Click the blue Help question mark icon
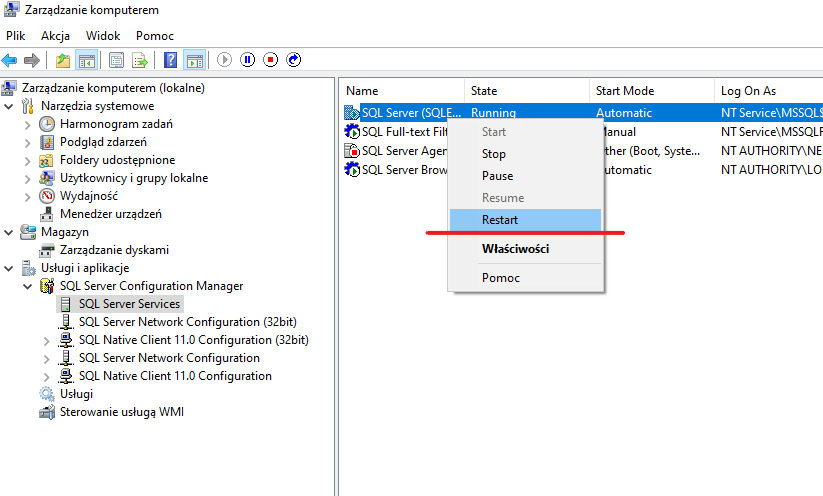 pyautogui.click(x=170, y=60)
